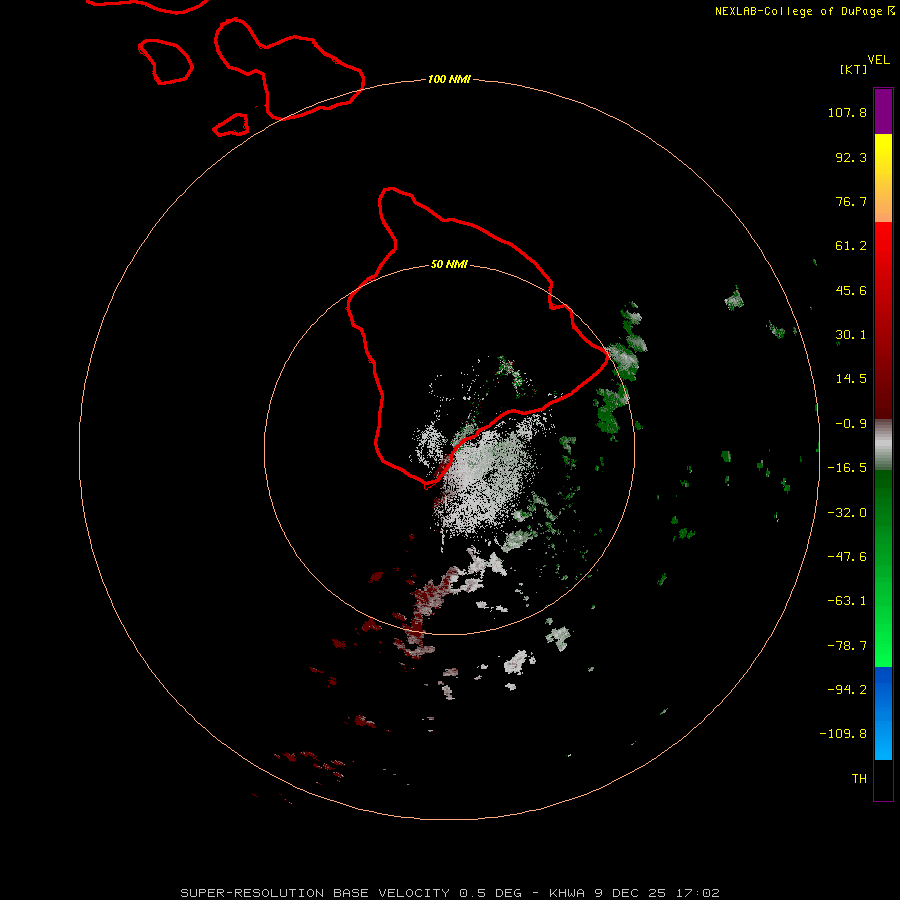Screen dimensions: 900x900
Task: Click the SUPER-RESOLUTION BASE VELOCITY footer caption
Action: pos(450,893)
